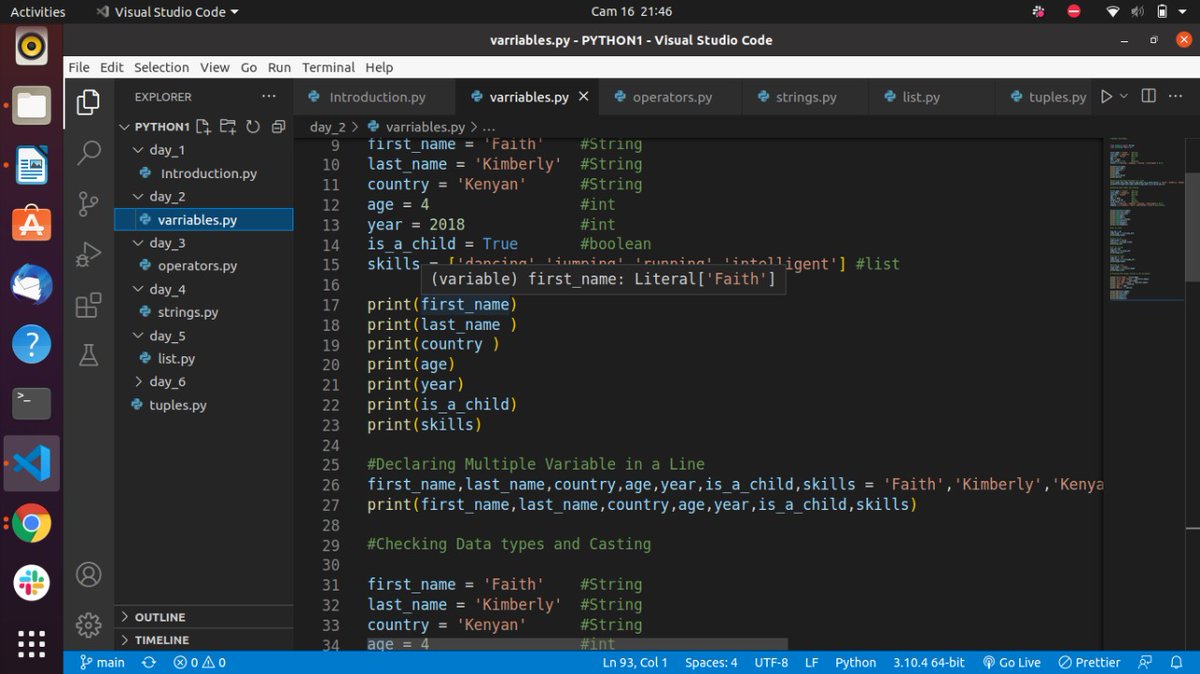Open the Manage gear menu
1200x674 pixels.
[x=89, y=625]
